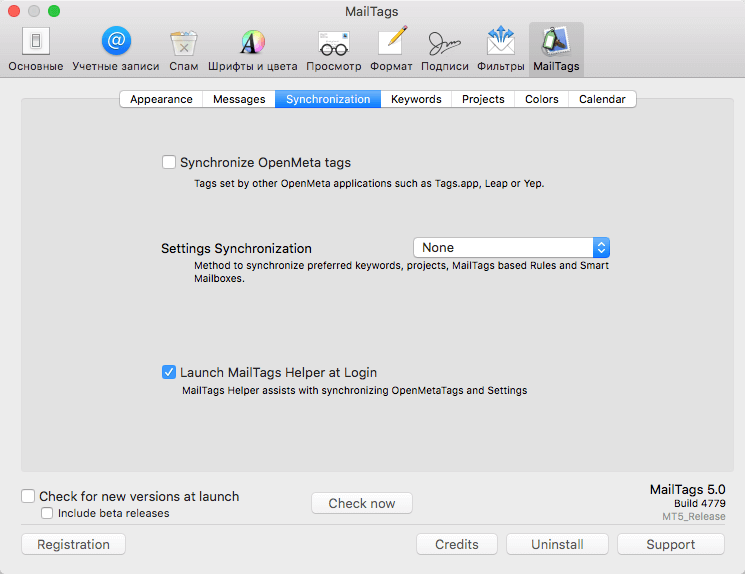Open the Просмотр viewing pane
The width and height of the screenshot is (745, 574).
pyautogui.click(x=334, y=49)
